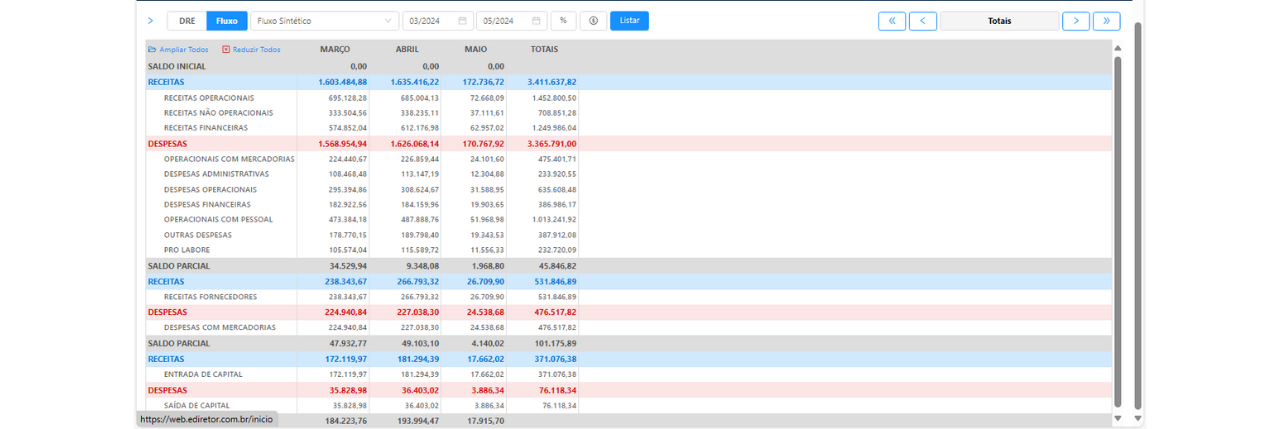
Task: Select OPERACIONAIS COM MERCADORIAS row
Action: pos(628,159)
